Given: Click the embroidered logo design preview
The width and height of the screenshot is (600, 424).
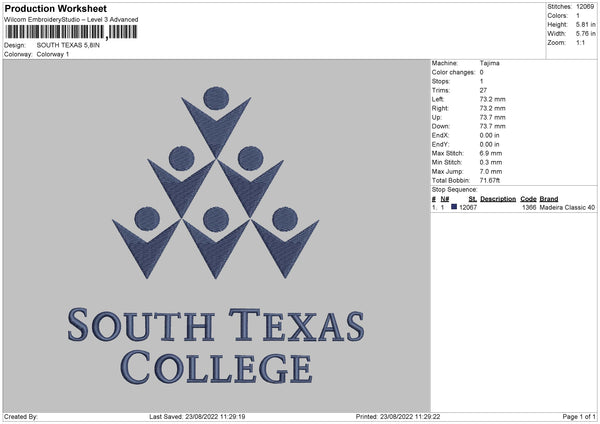Looking at the screenshot, I should click(217, 235).
